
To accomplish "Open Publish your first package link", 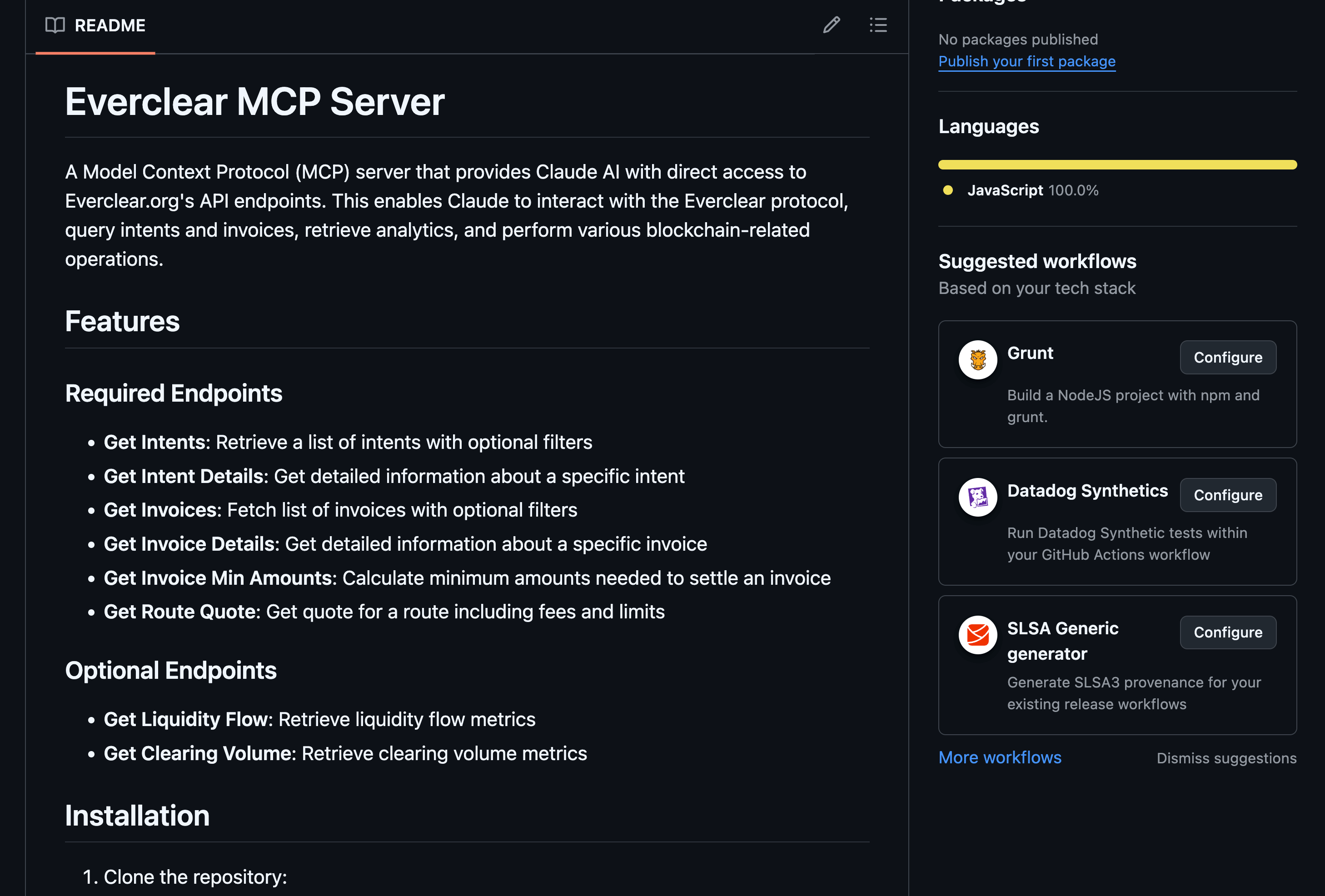I will click(1026, 61).
